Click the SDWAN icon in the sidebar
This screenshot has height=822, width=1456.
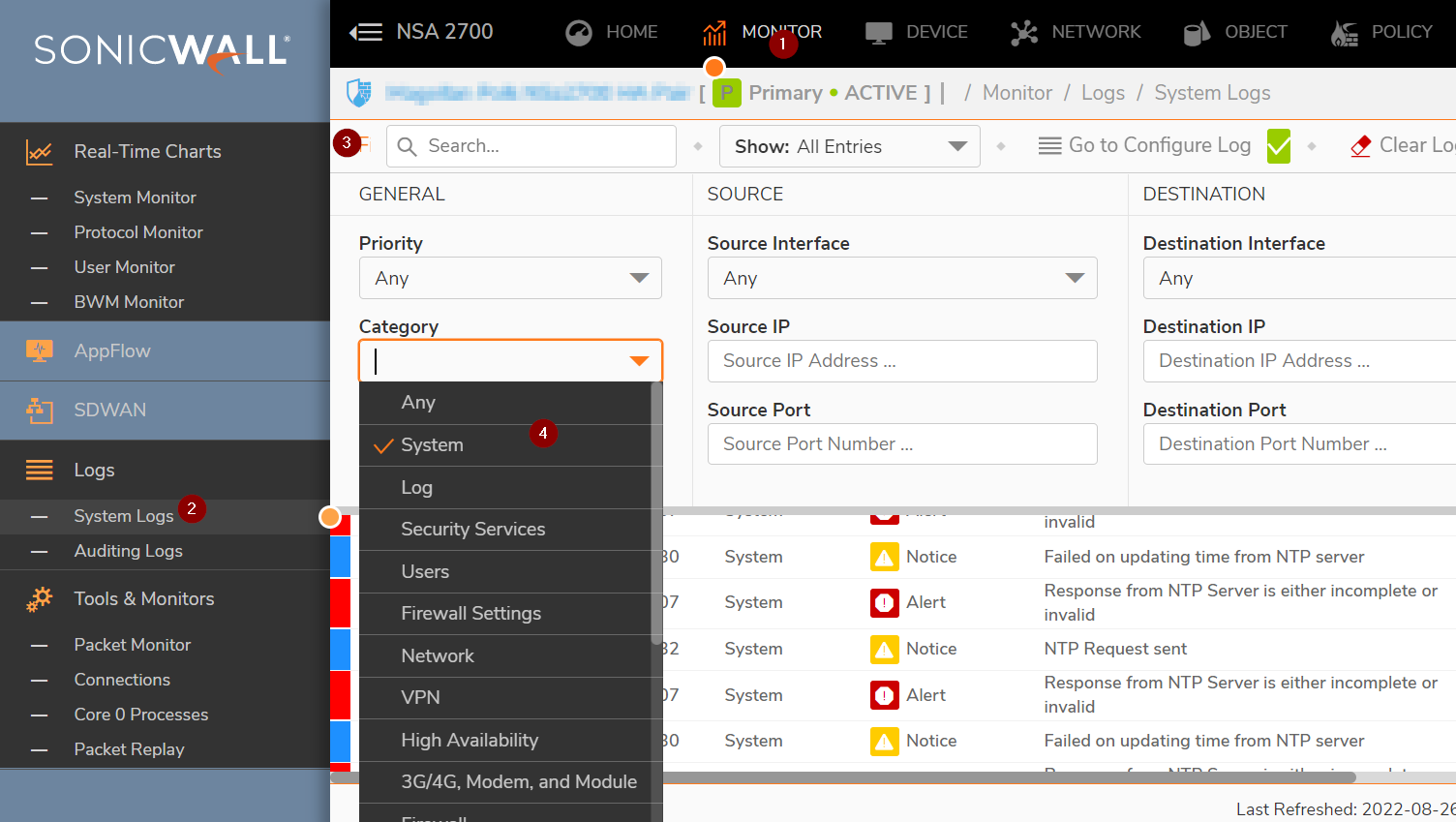tap(40, 411)
